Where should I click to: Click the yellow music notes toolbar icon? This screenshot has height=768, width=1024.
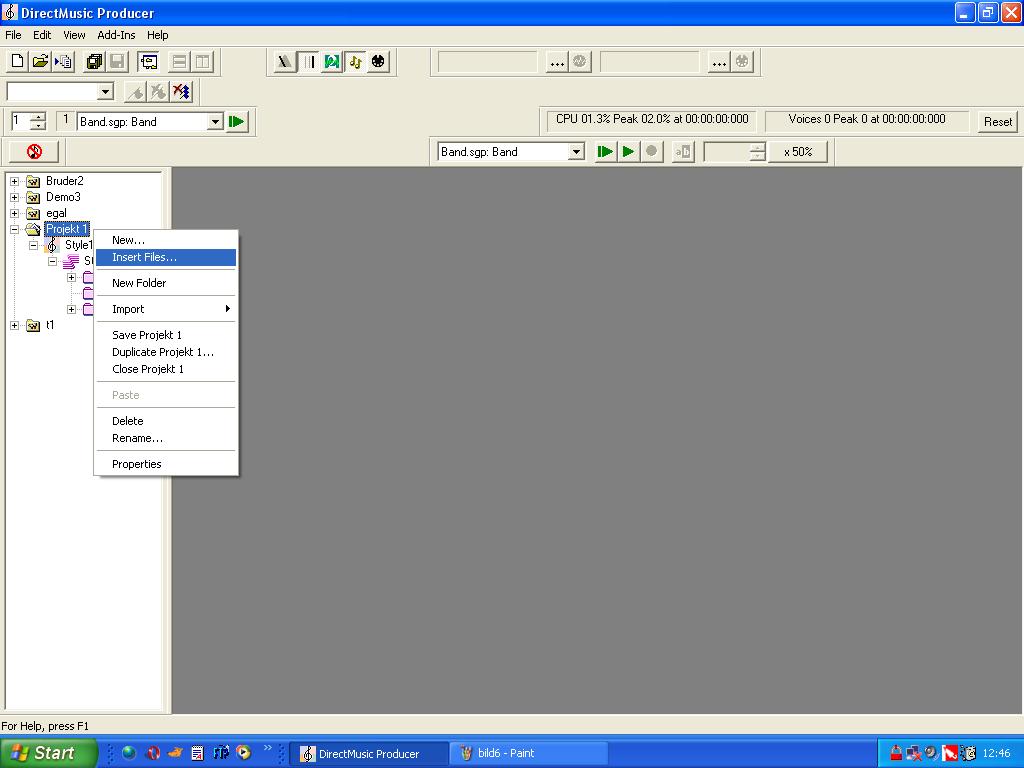[355, 62]
